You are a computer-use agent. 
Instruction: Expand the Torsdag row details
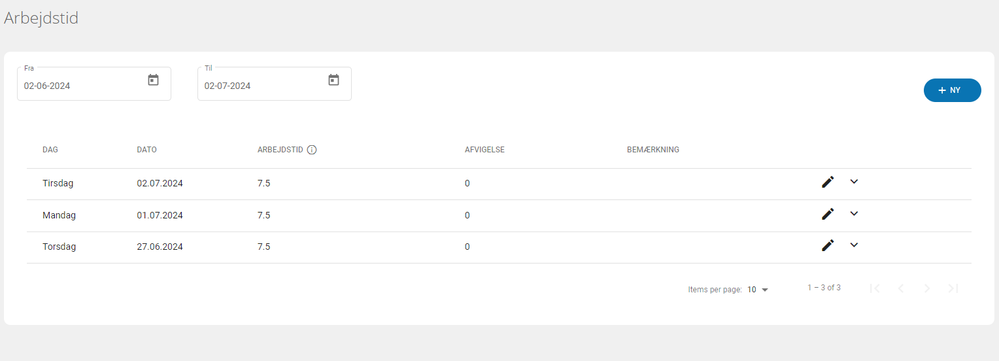(854, 244)
